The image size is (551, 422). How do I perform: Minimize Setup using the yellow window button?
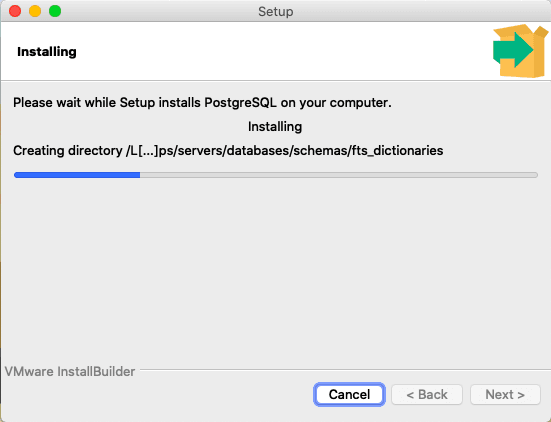point(35,11)
